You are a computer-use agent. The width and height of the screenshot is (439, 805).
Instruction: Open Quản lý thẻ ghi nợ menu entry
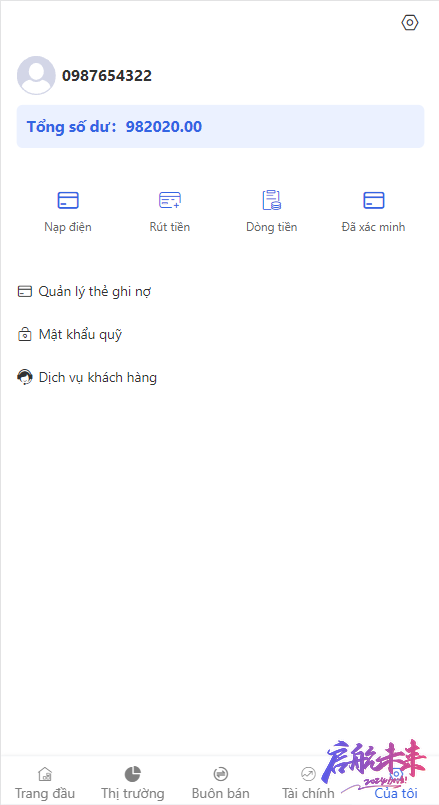pos(220,292)
